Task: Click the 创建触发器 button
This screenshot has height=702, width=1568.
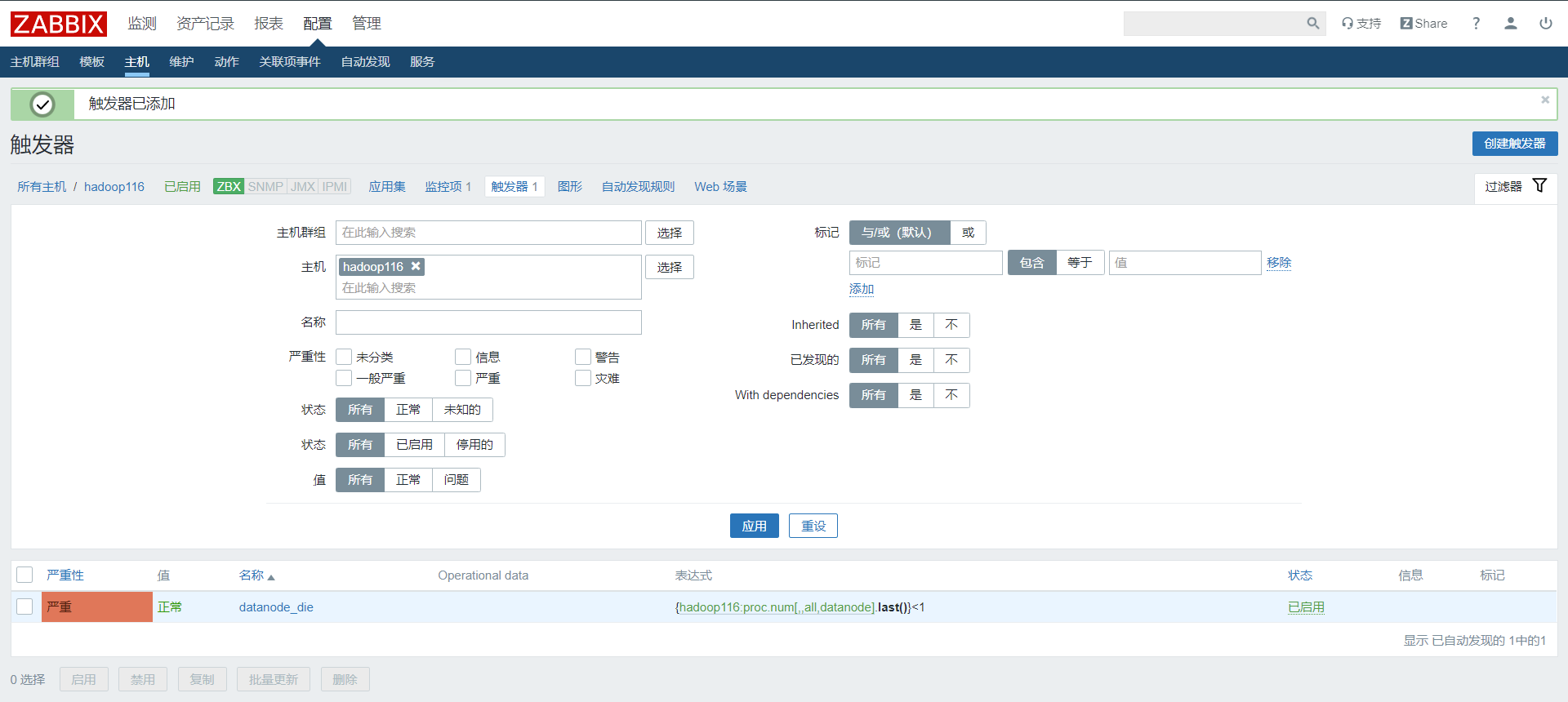Action: tap(1515, 144)
